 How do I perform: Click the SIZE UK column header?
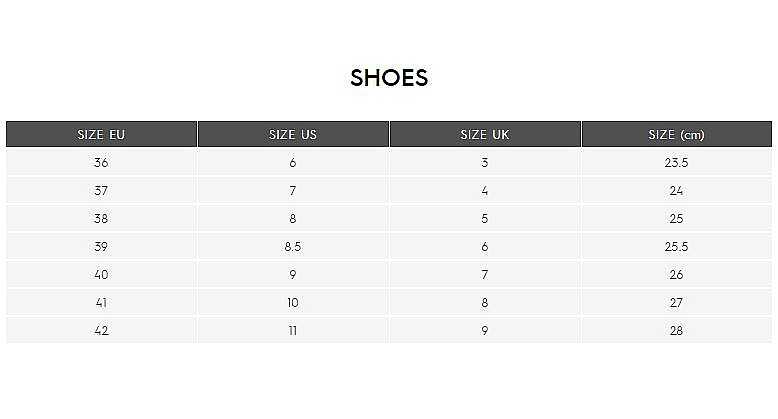(x=485, y=135)
